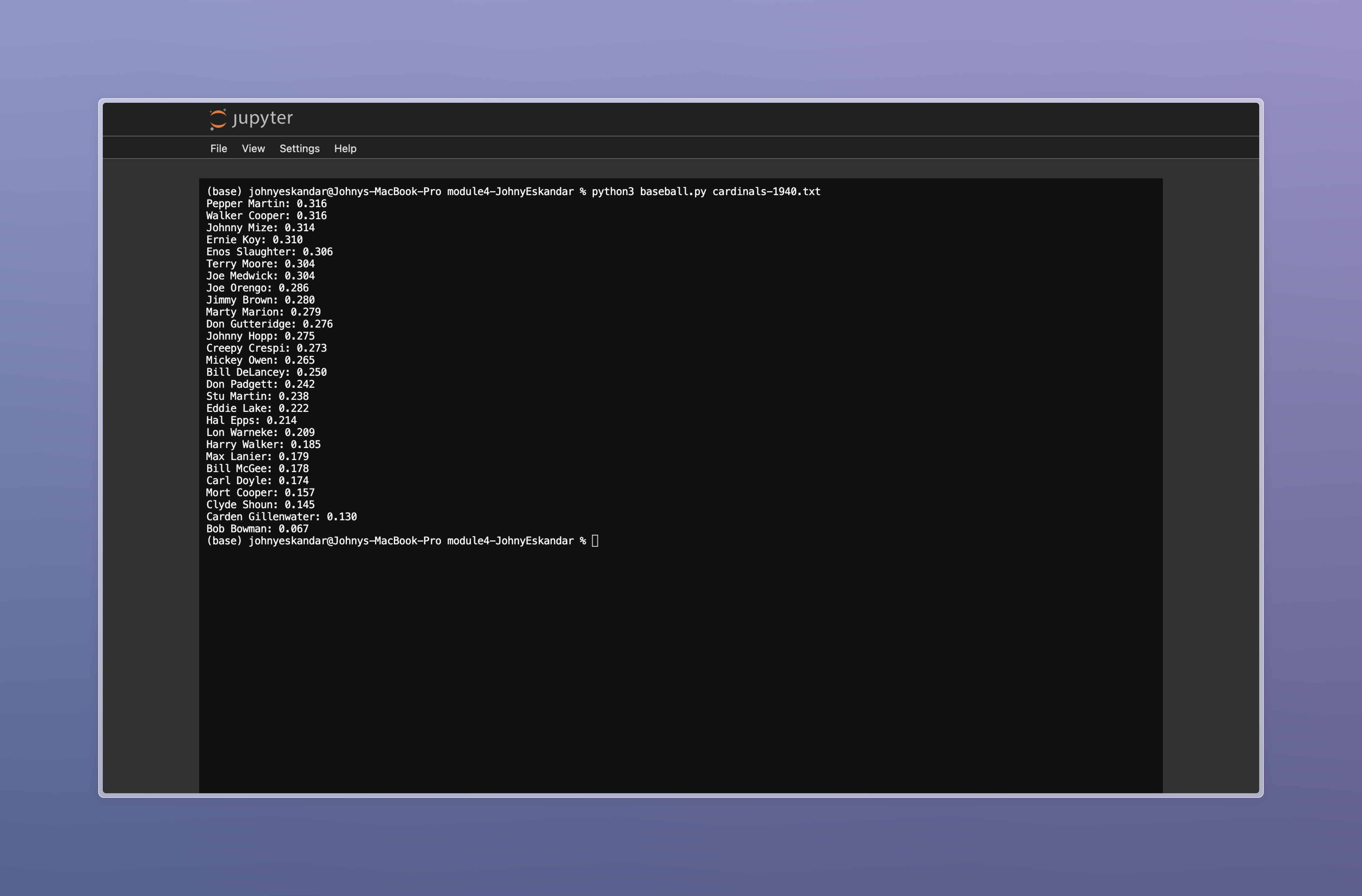This screenshot has height=896, width=1362.
Task: Click the Jupyter logo icon
Action: tap(218, 119)
